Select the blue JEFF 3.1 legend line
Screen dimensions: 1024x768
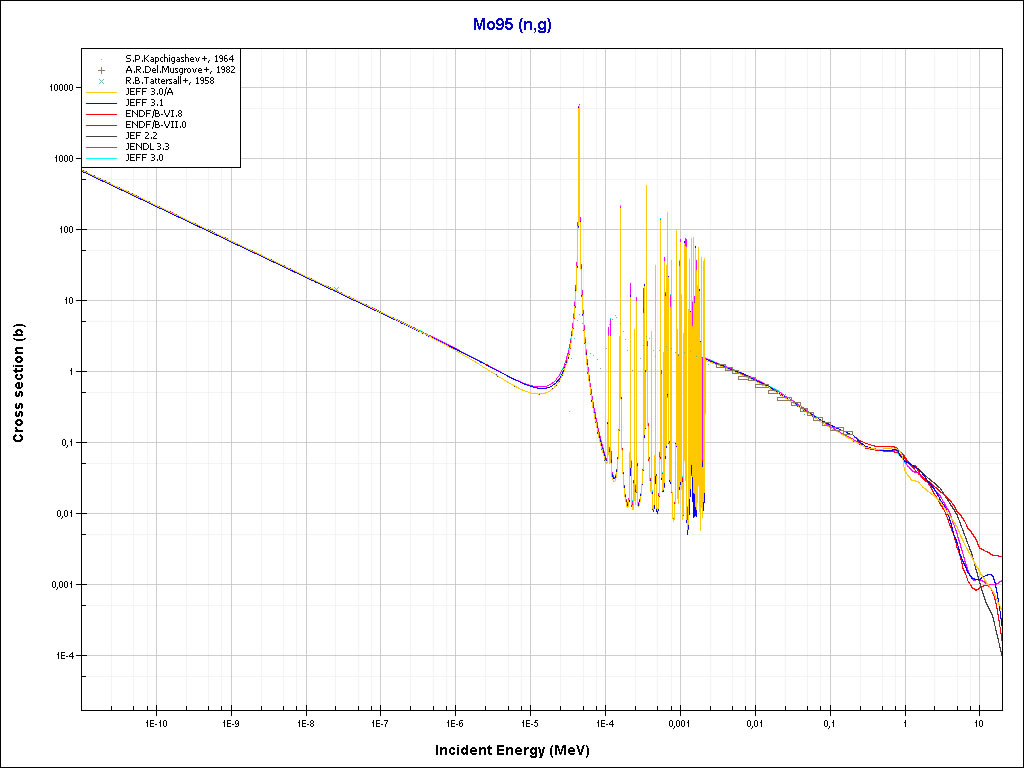pyautogui.click(x=102, y=103)
